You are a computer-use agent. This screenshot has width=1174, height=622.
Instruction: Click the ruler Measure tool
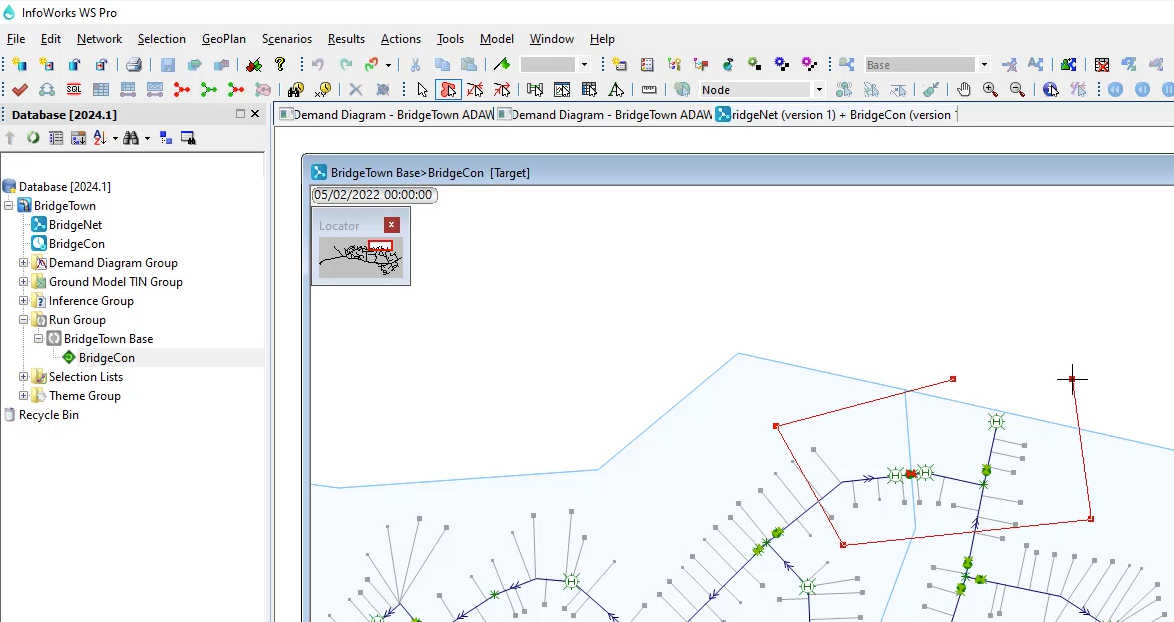pyautogui.click(x=649, y=90)
